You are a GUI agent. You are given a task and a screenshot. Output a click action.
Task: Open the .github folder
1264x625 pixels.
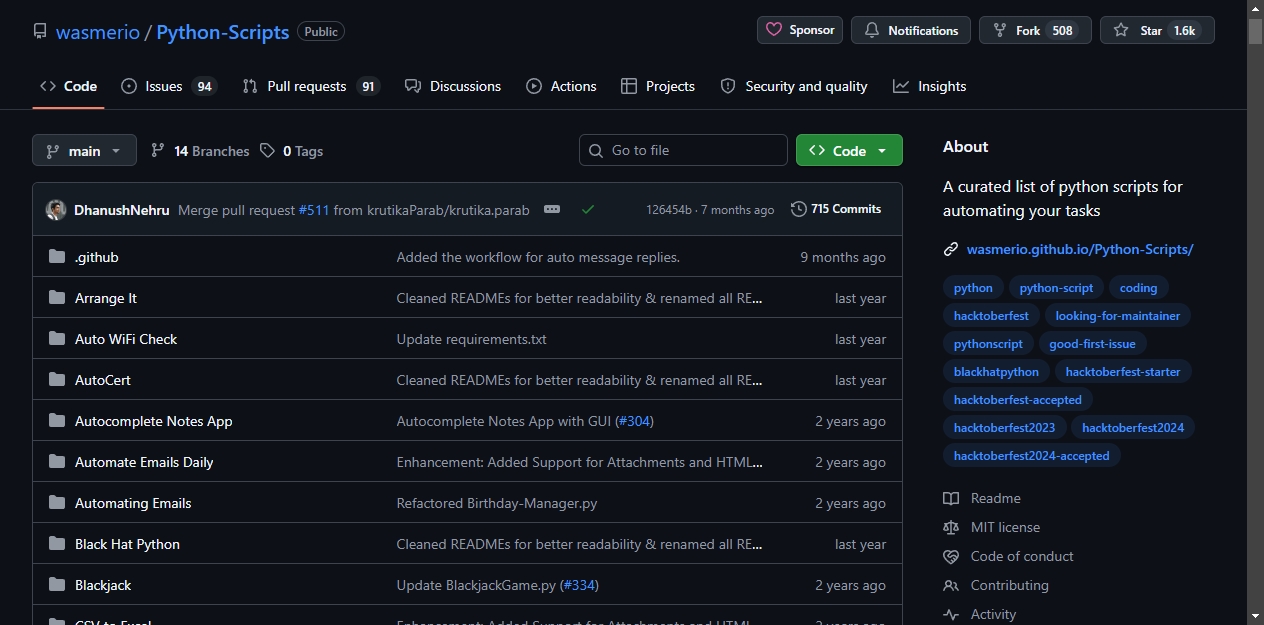tap(97, 257)
